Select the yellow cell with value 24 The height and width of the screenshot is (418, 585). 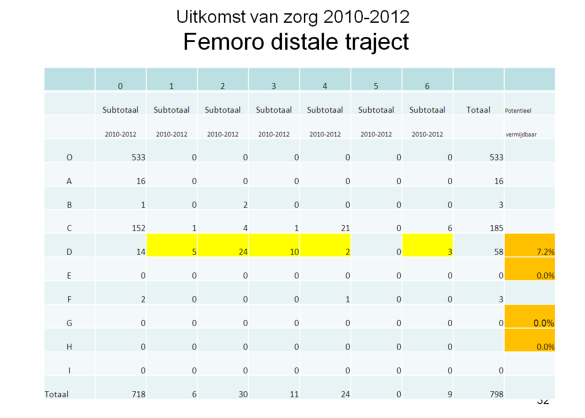pyautogui.click(x=223, y=245)
